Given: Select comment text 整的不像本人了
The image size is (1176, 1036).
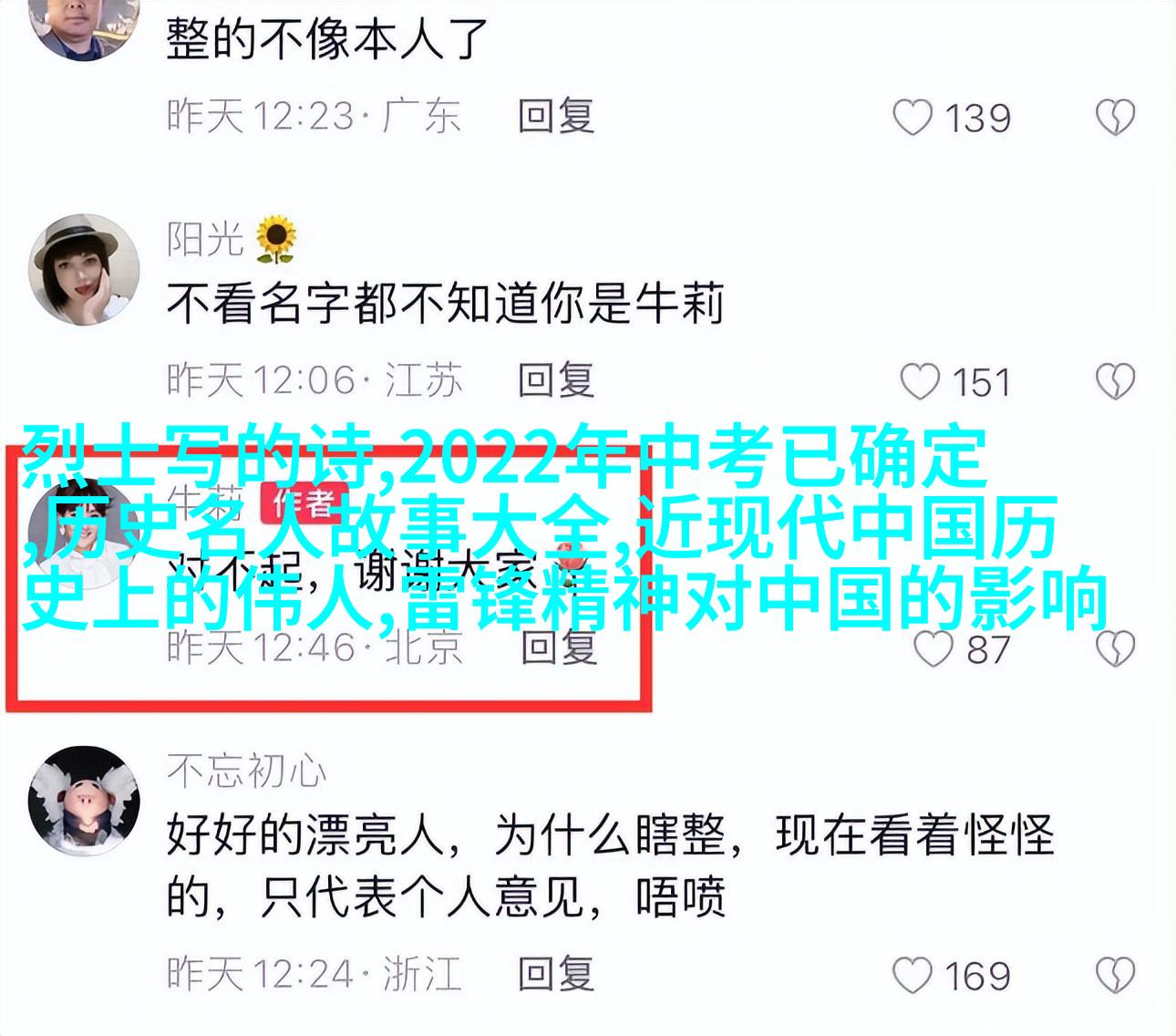Looking at the screenshot, I should click(x=328, y=39).
